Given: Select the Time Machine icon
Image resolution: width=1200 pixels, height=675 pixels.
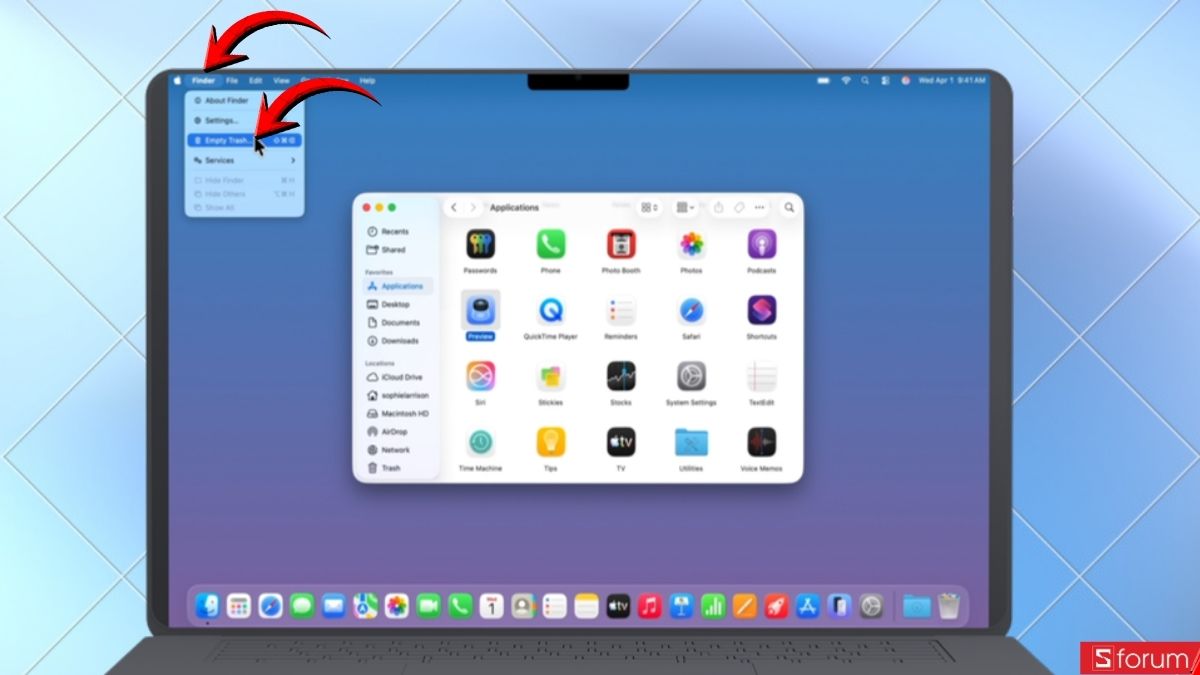Looking at the screenshot, I should 480,442.
